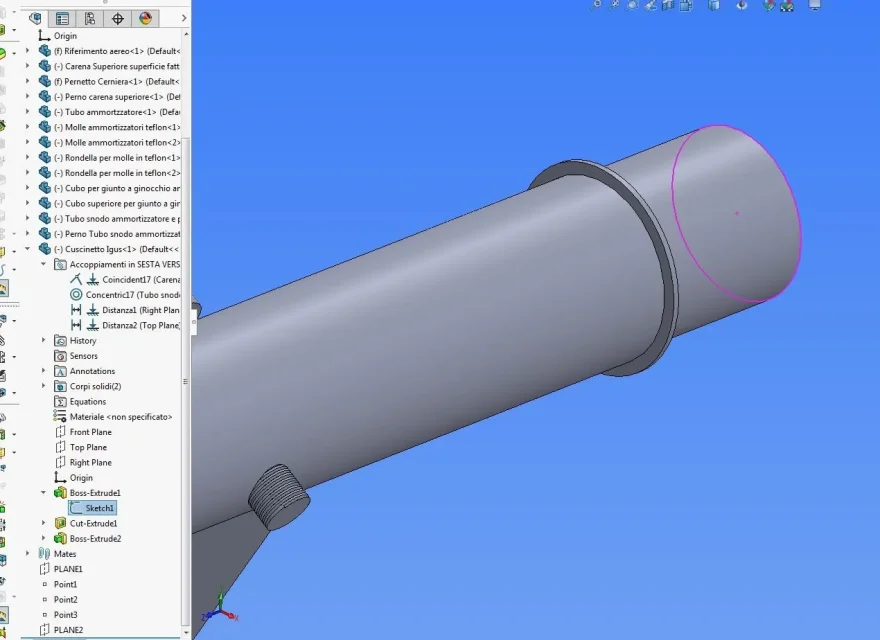Open the FeatureManager design tree tab

[37, 19]
